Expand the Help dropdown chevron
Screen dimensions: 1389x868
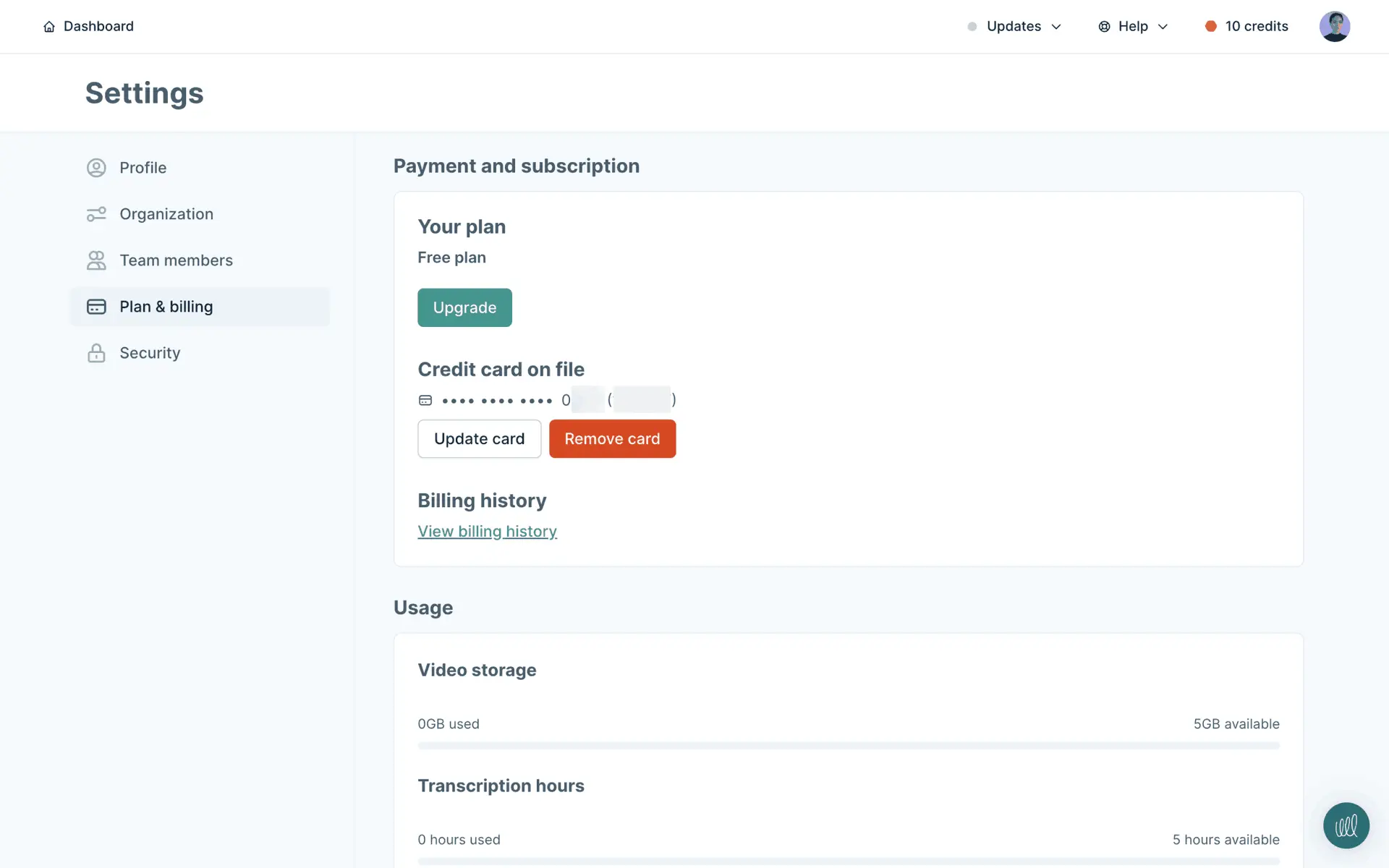(x=1163, y=27)
